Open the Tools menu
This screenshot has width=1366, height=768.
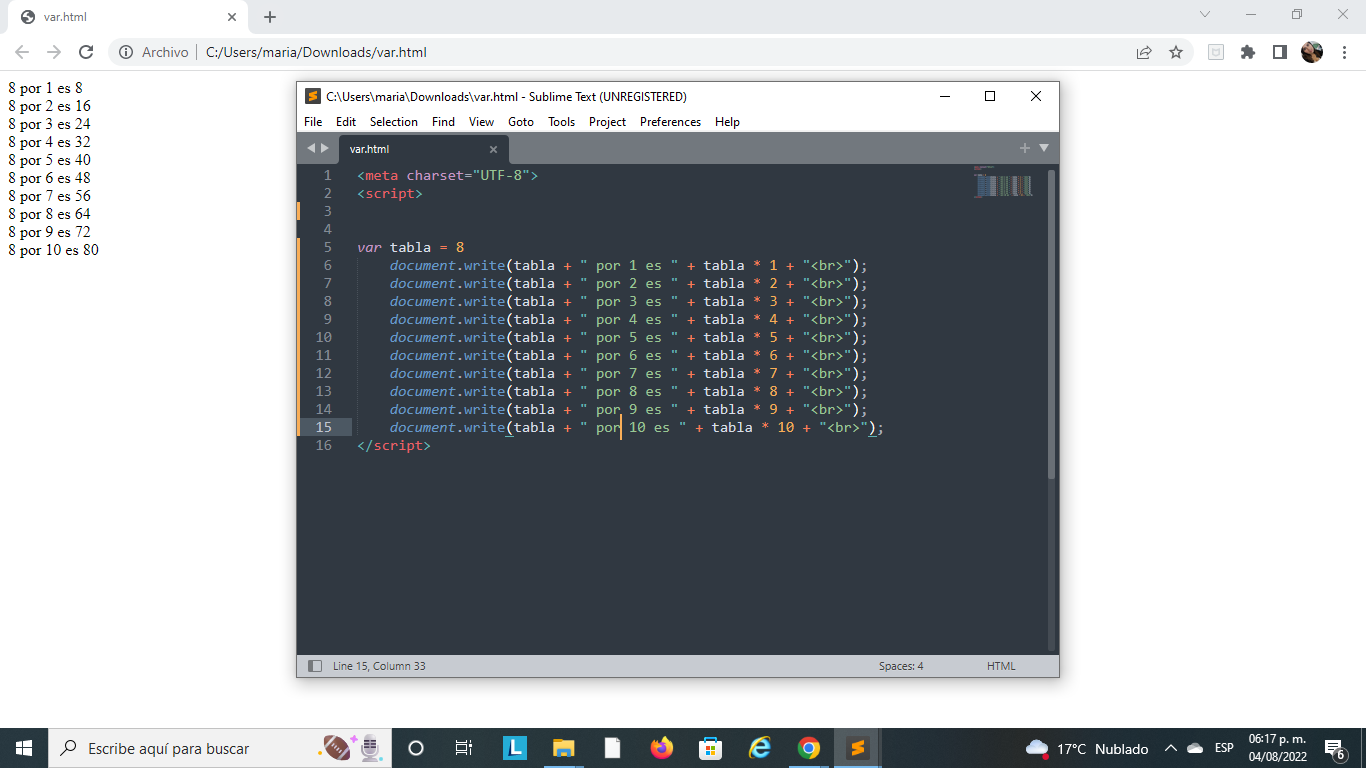[562, 122]
